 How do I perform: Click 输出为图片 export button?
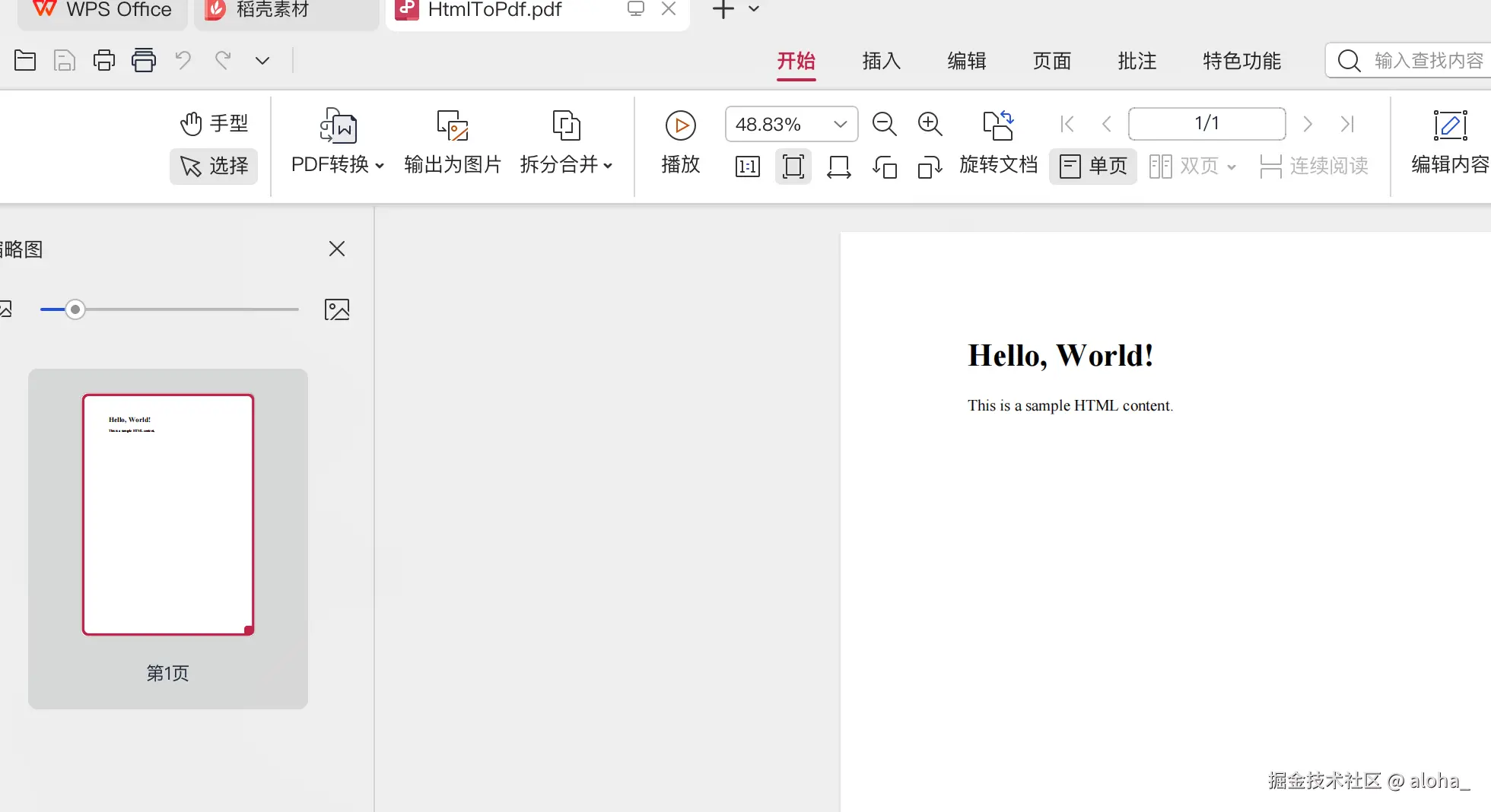coord(453,144)
